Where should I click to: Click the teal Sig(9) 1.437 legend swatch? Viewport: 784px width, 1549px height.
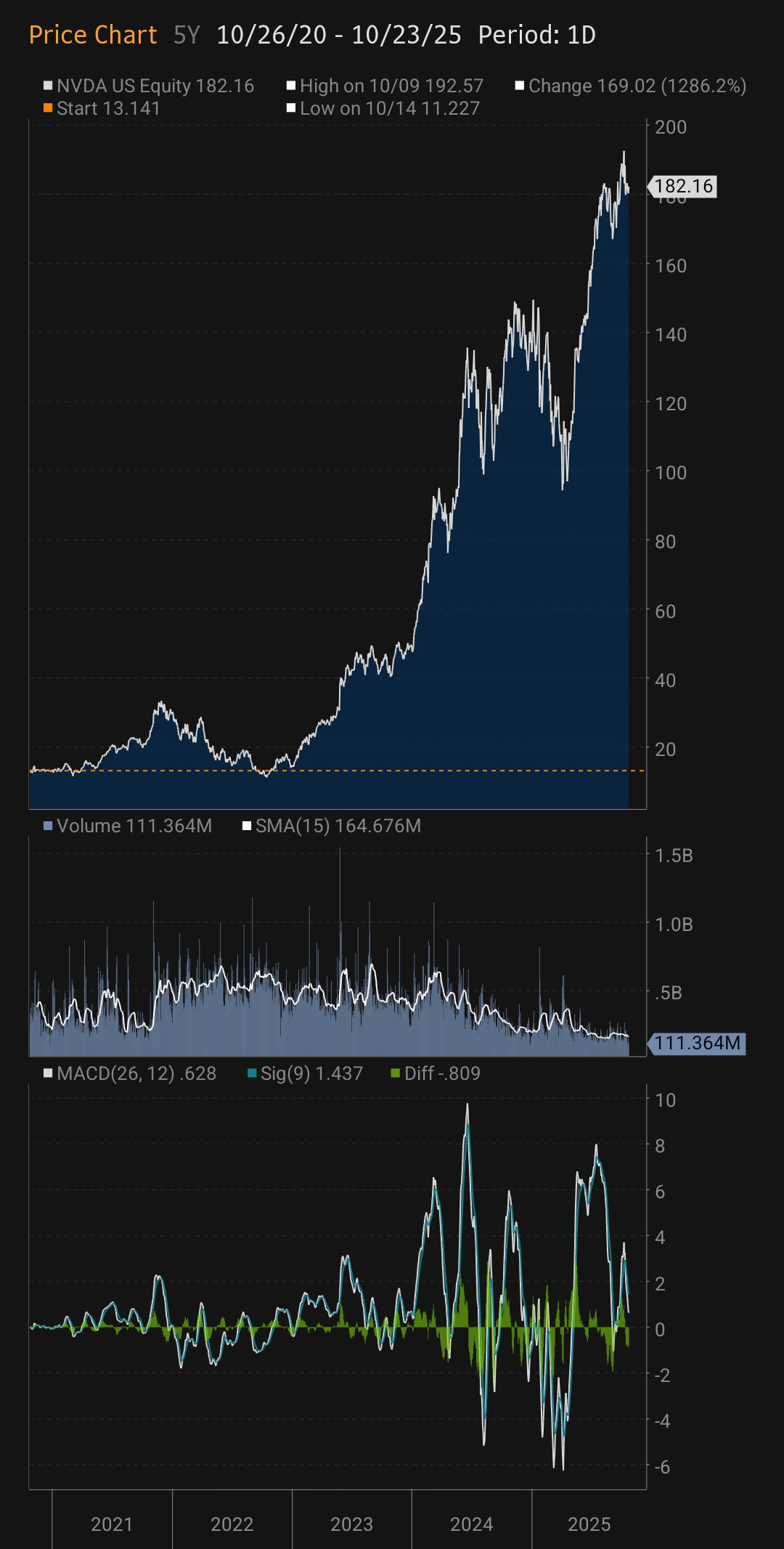[x=252, y=1073]
